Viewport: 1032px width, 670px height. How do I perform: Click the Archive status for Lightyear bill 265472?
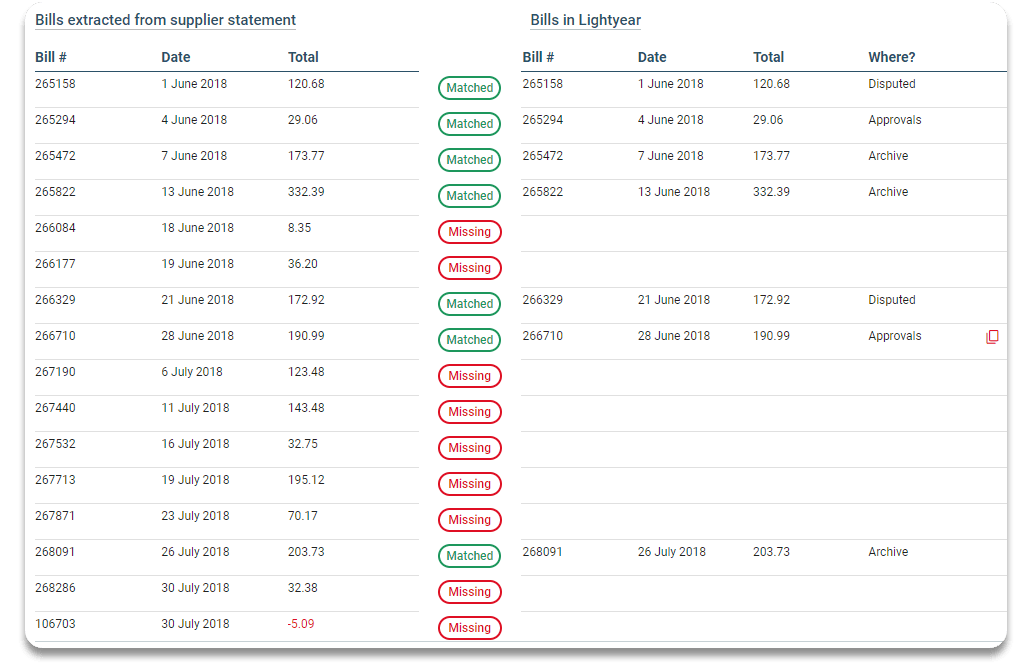(888, 156)
